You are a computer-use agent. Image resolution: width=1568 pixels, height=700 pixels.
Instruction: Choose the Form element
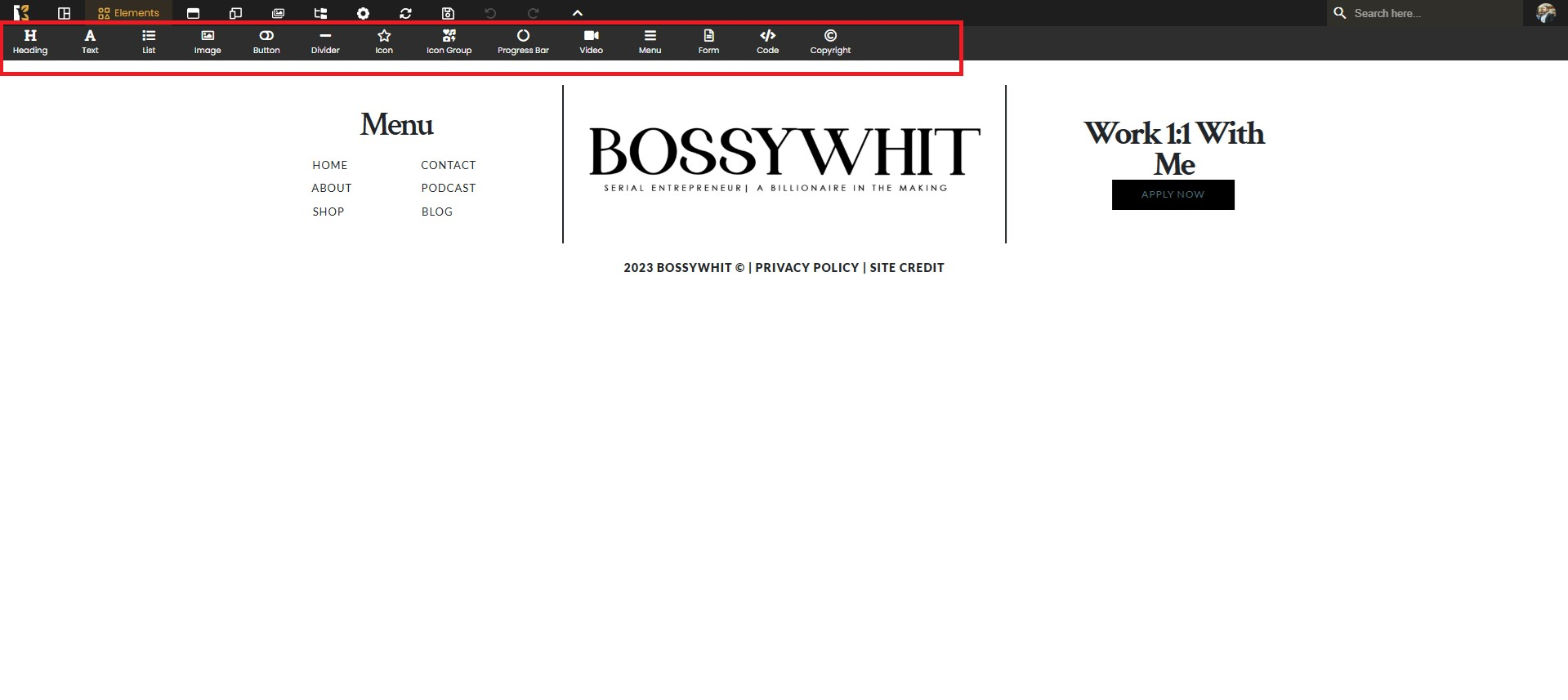[x=708, y=42]
